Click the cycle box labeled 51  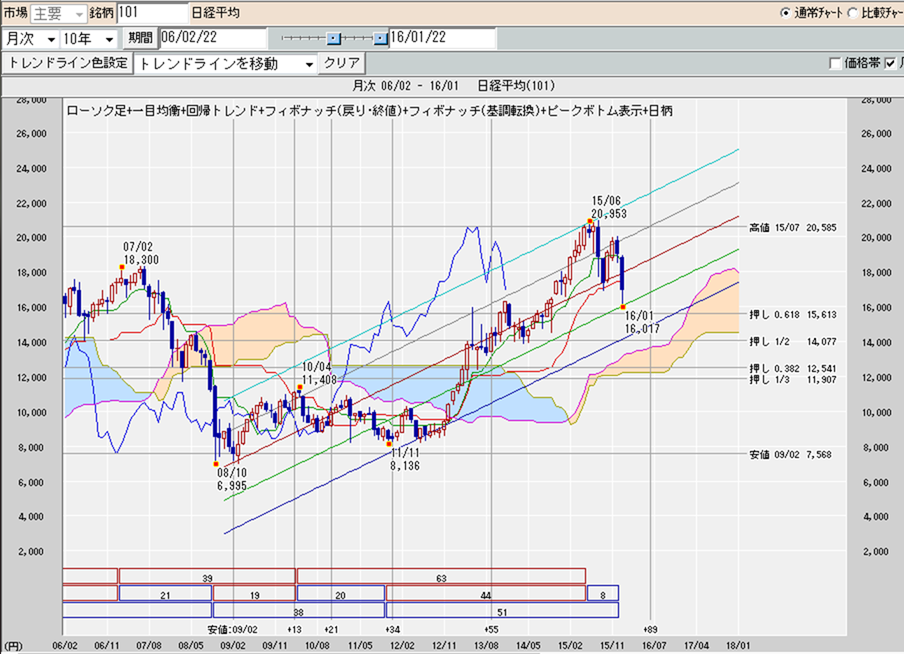[502, 610]
